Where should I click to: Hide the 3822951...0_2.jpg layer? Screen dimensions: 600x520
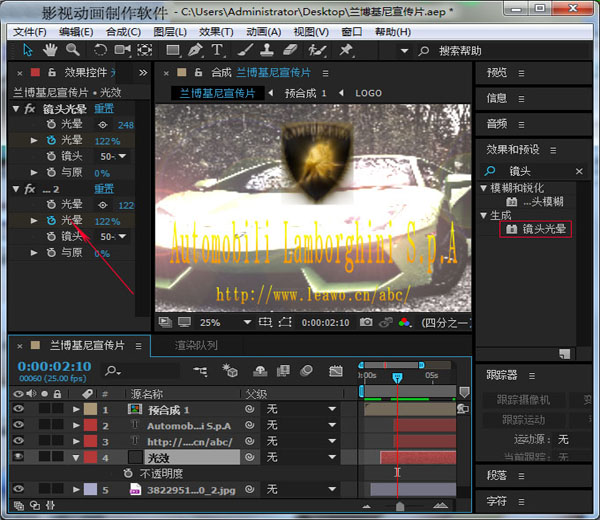pos(18,489)
